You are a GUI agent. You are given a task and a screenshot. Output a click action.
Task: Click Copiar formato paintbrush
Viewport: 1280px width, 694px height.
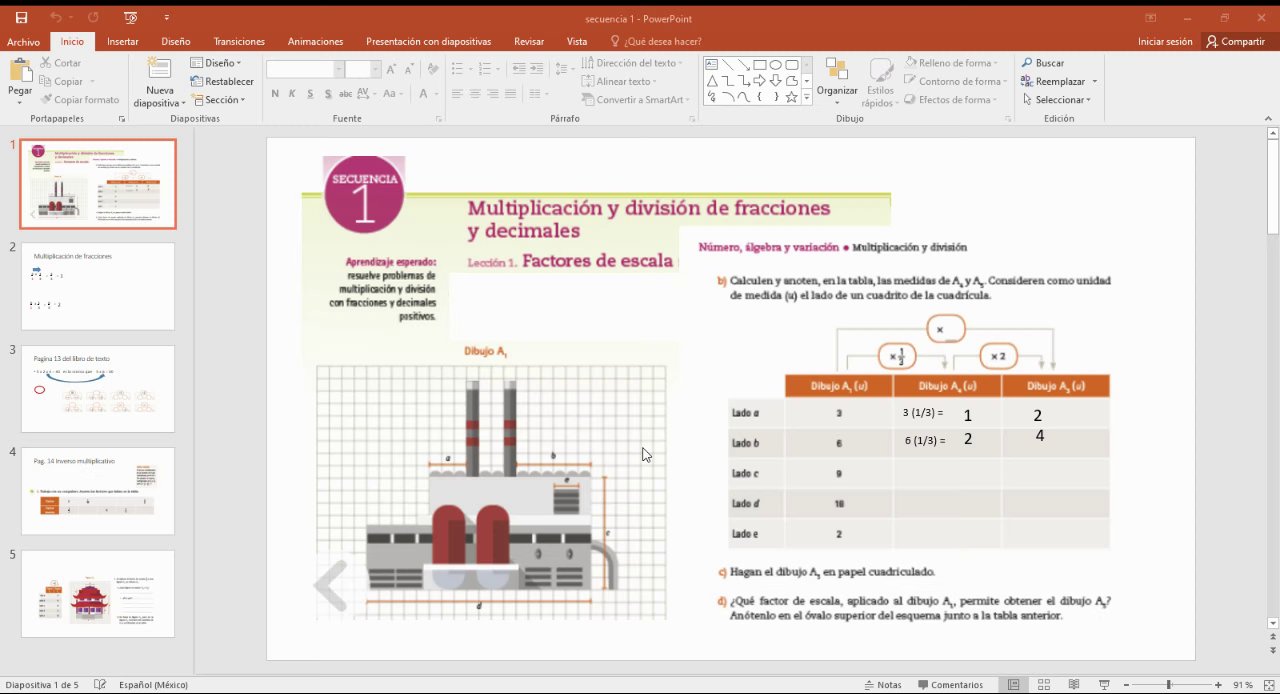pyautogui.click(x=80, y=100)
